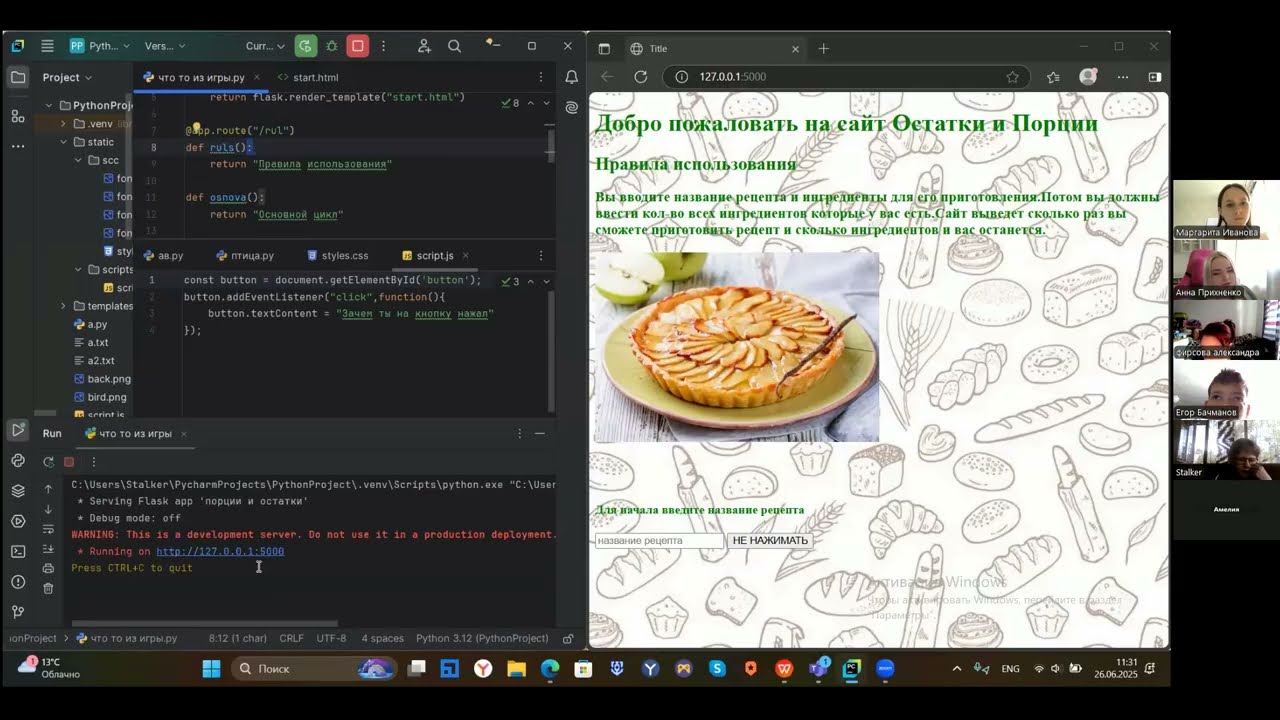This screenshot has width=1280, height=720.
Task: Clear Run console with trash icon
Action: (x=48, y=589)
